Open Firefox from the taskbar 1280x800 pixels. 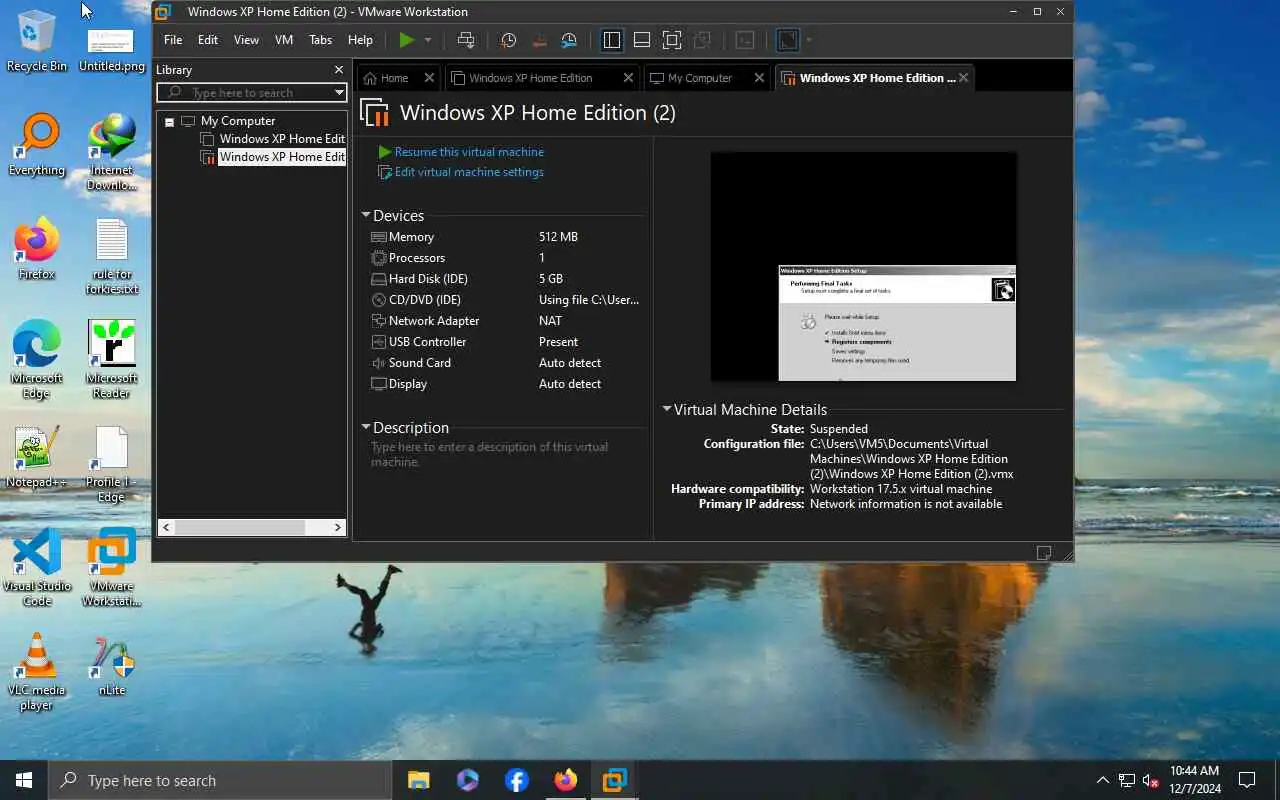click(566, 780)
